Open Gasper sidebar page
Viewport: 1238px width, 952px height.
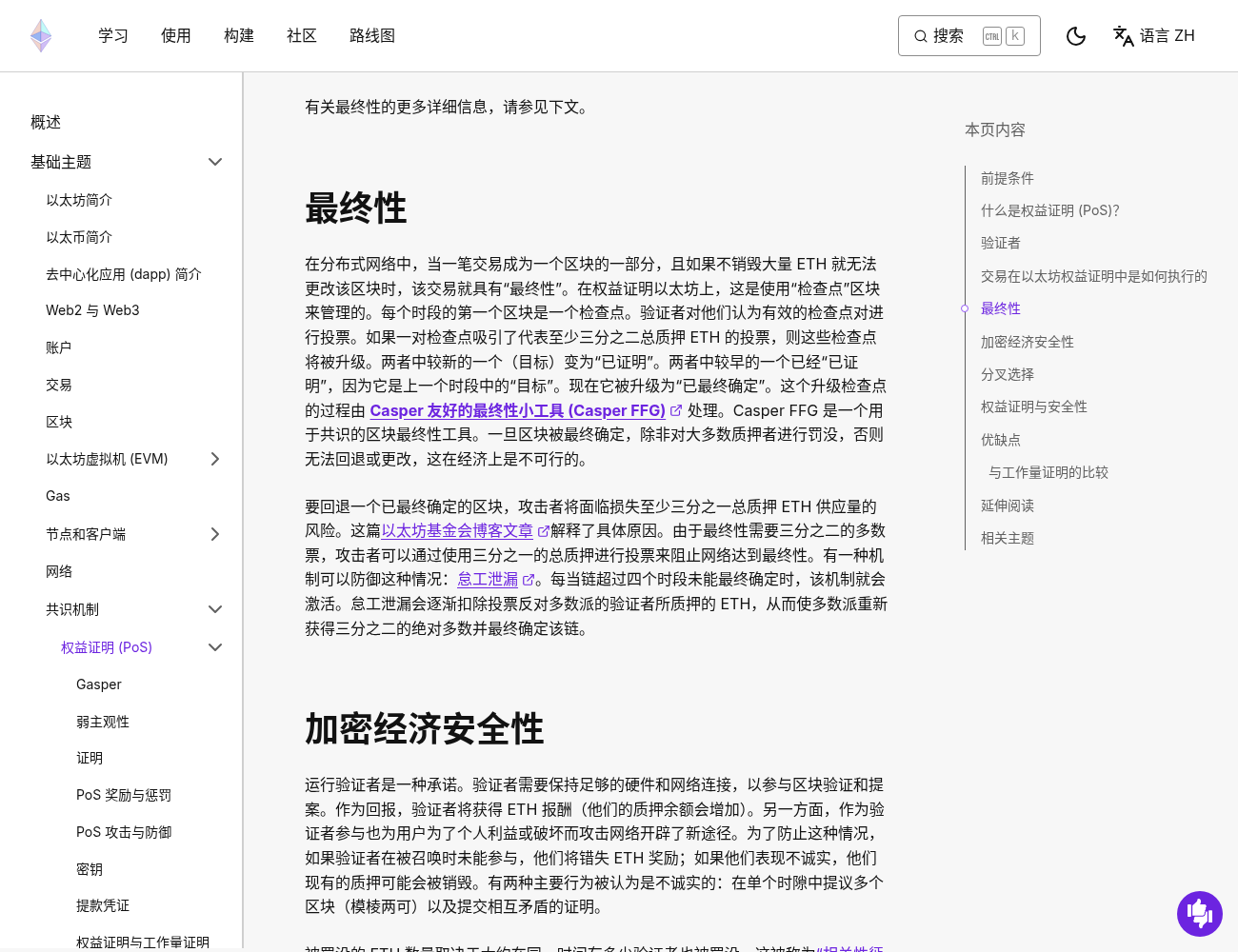pos(99,684)
